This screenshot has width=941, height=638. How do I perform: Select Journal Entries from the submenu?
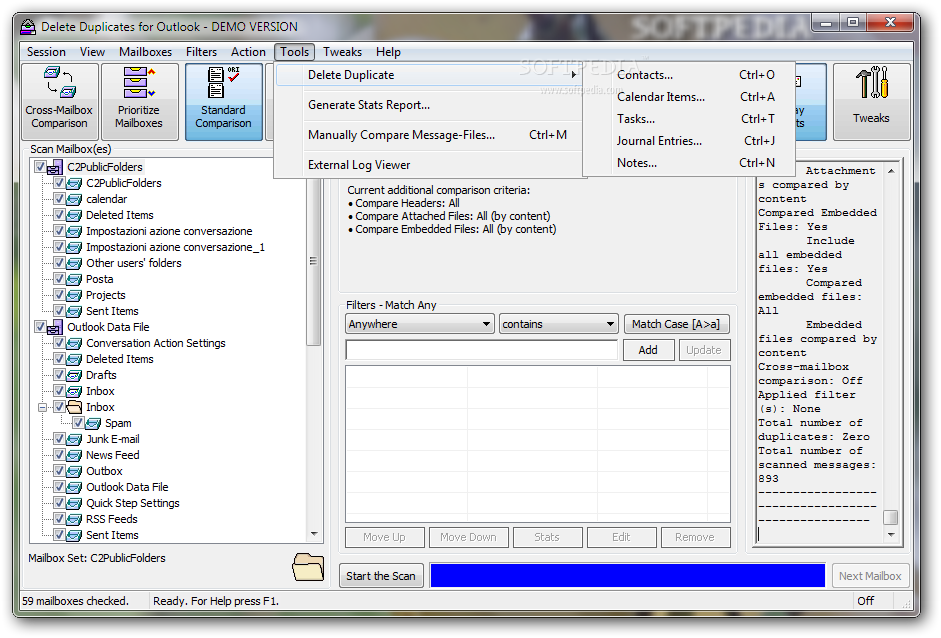(689, 141)
